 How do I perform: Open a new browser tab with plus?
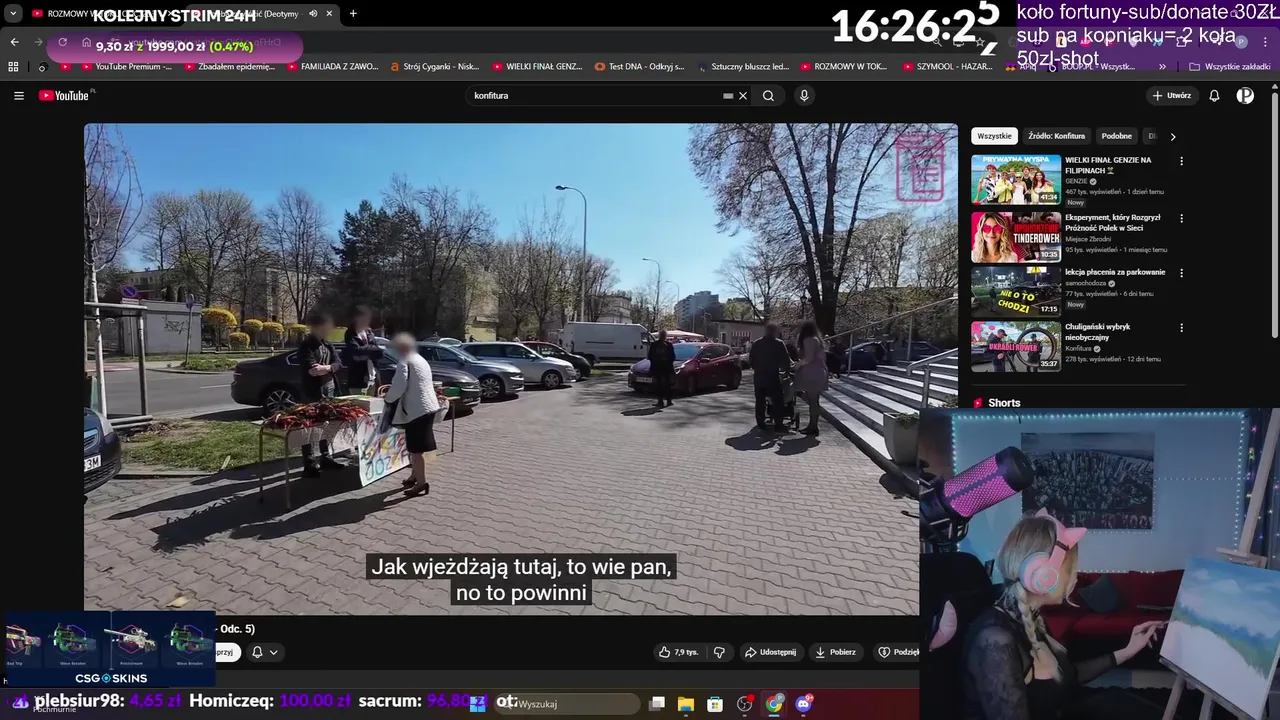coord(353,13)
